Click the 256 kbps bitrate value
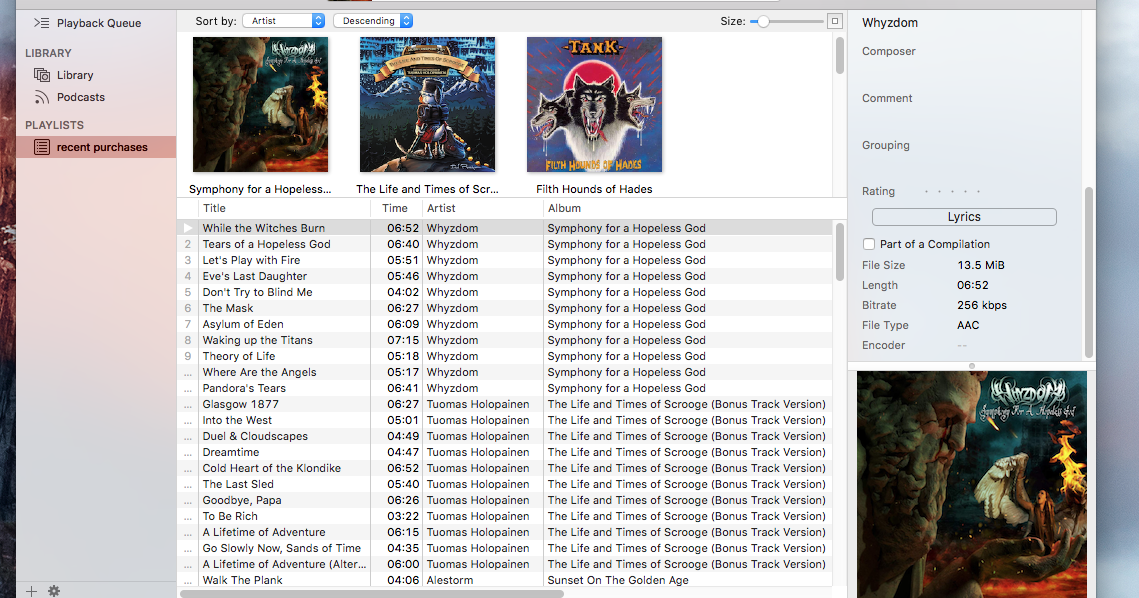1139x598 pixels. (982, 305)
